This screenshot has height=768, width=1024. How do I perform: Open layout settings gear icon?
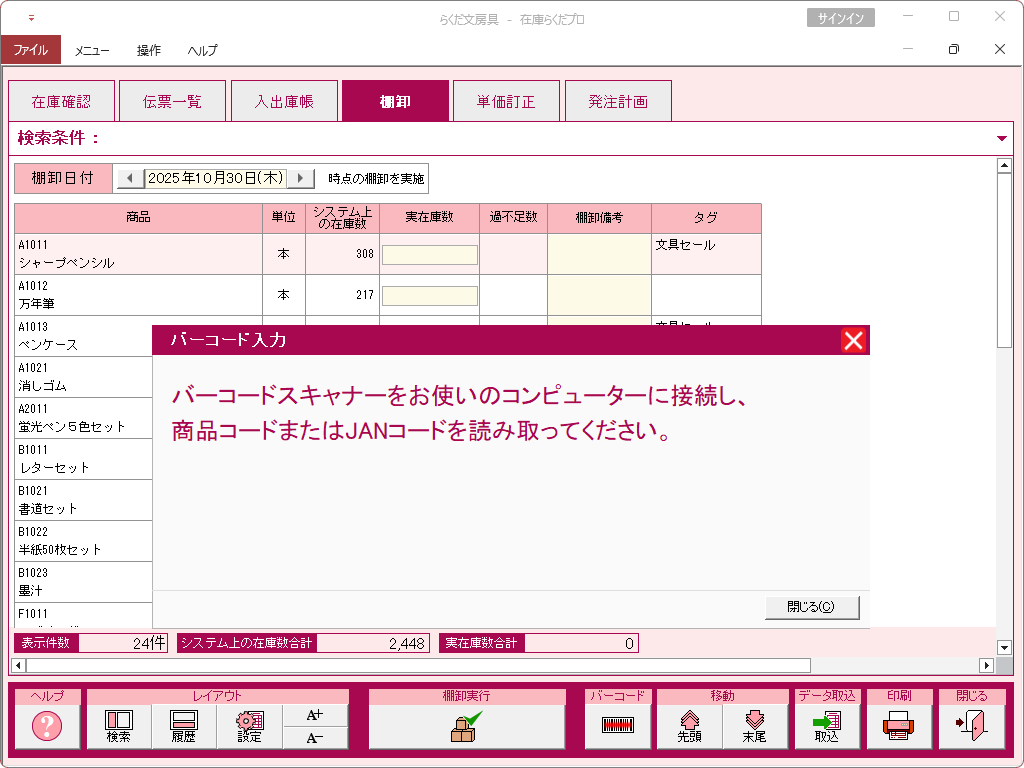tap(249, 726)
